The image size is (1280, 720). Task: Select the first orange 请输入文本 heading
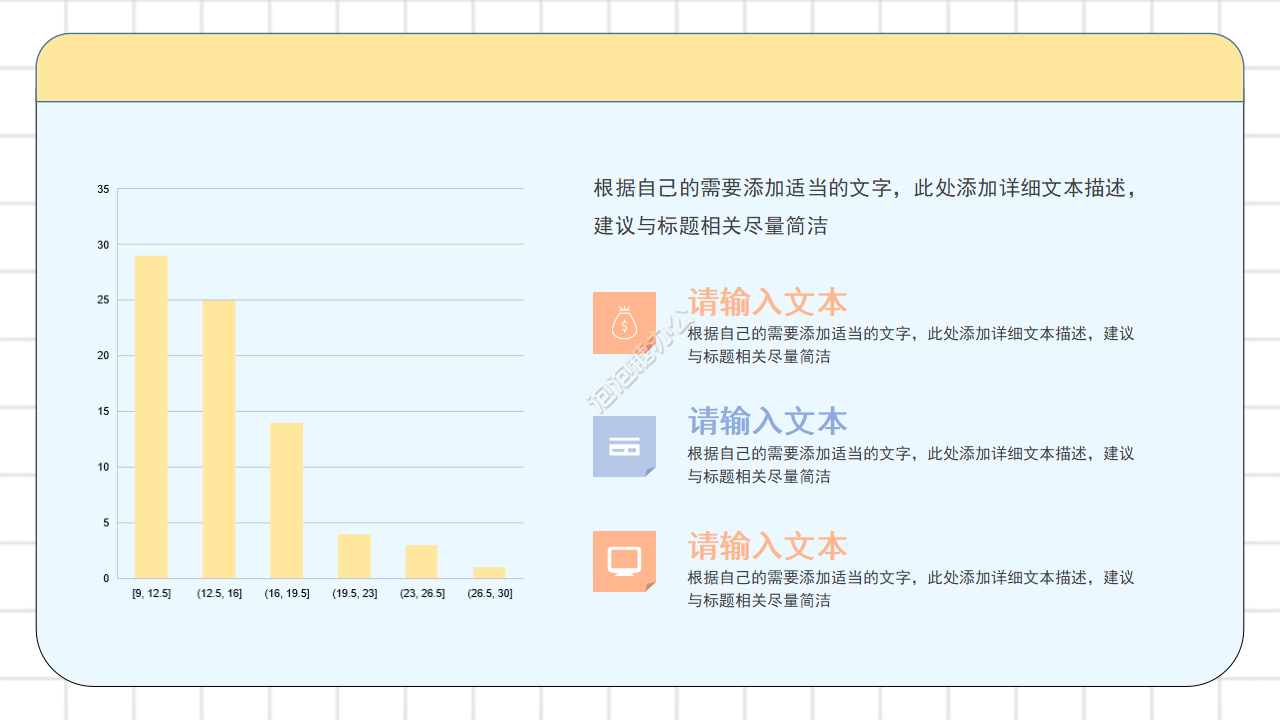(767, 302)
